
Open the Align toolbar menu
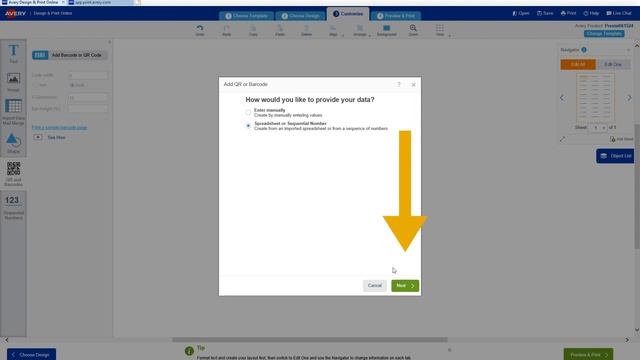(335, 30)
